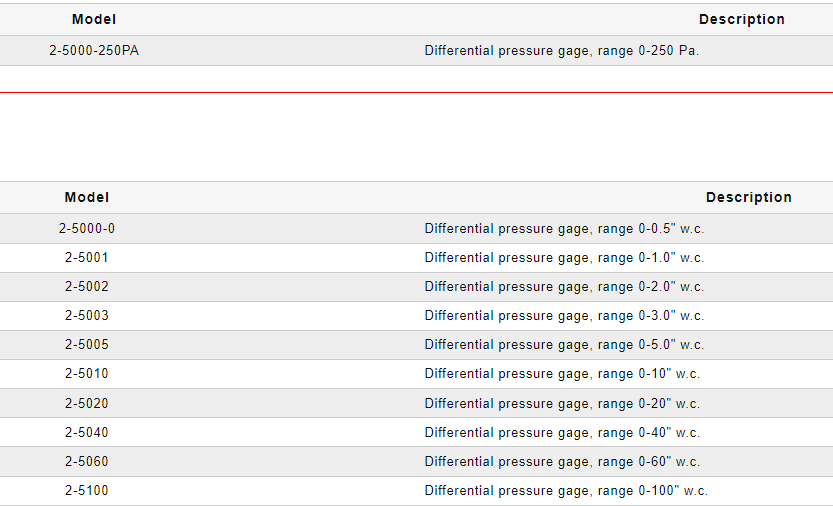Viewport: 833px width, 506px height.
Task: Select model number 2-5005
Action: pyautogui.click(x=87, y=344)
